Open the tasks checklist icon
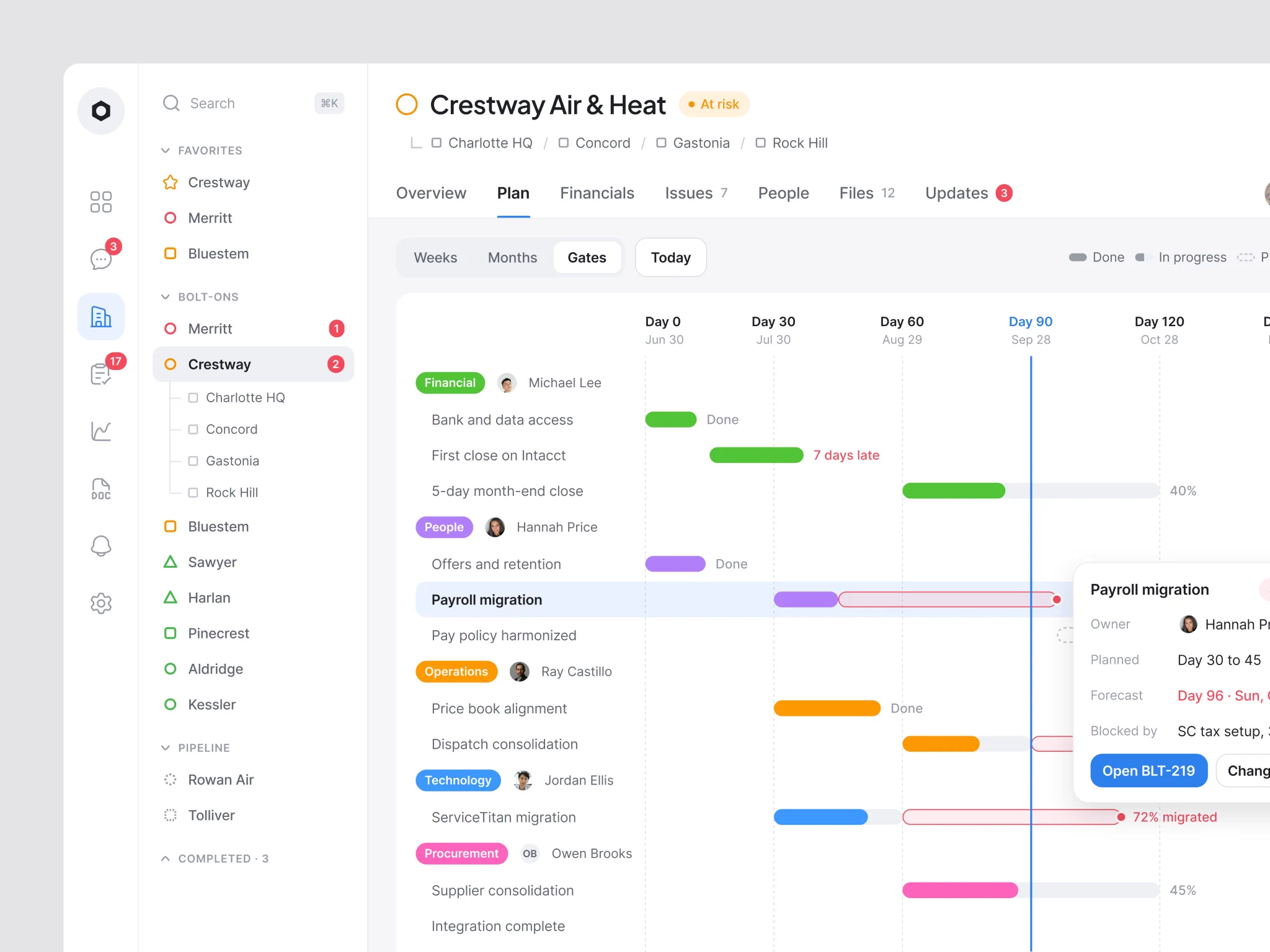Viewport: 1270px width, 952px height. [x=101, y=374]
